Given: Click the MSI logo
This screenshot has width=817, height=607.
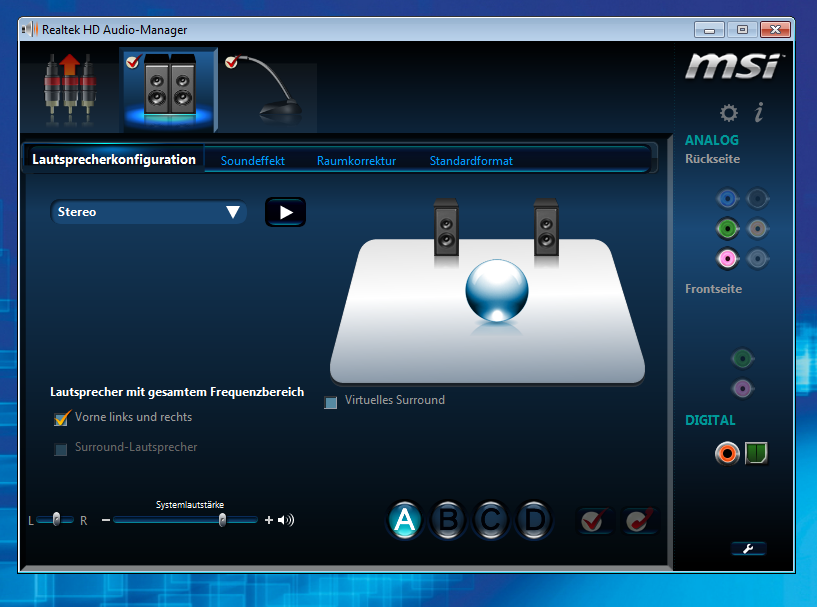Looking at the screenshot, I should click(734, 66).
